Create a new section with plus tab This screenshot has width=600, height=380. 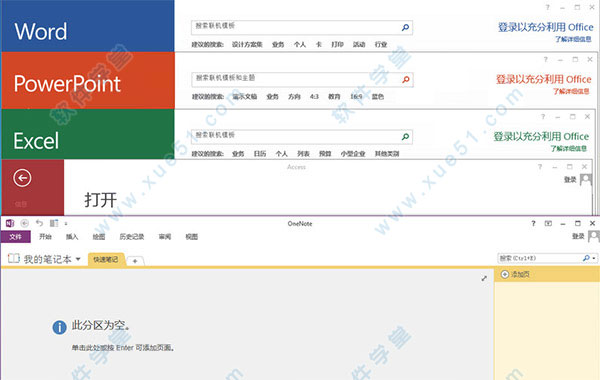tap(135, 261)
